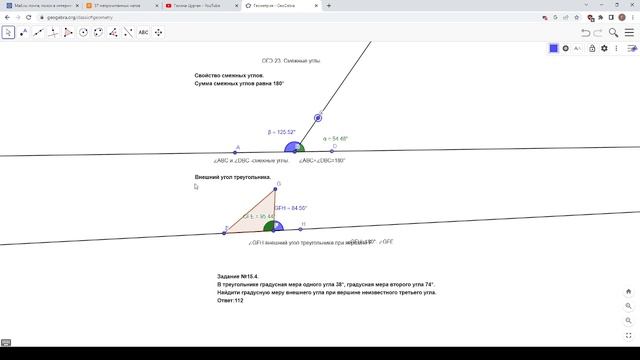The image size is (640, 360).
Task: Open the label style AA dropdown
Action: tap(578, 49)
